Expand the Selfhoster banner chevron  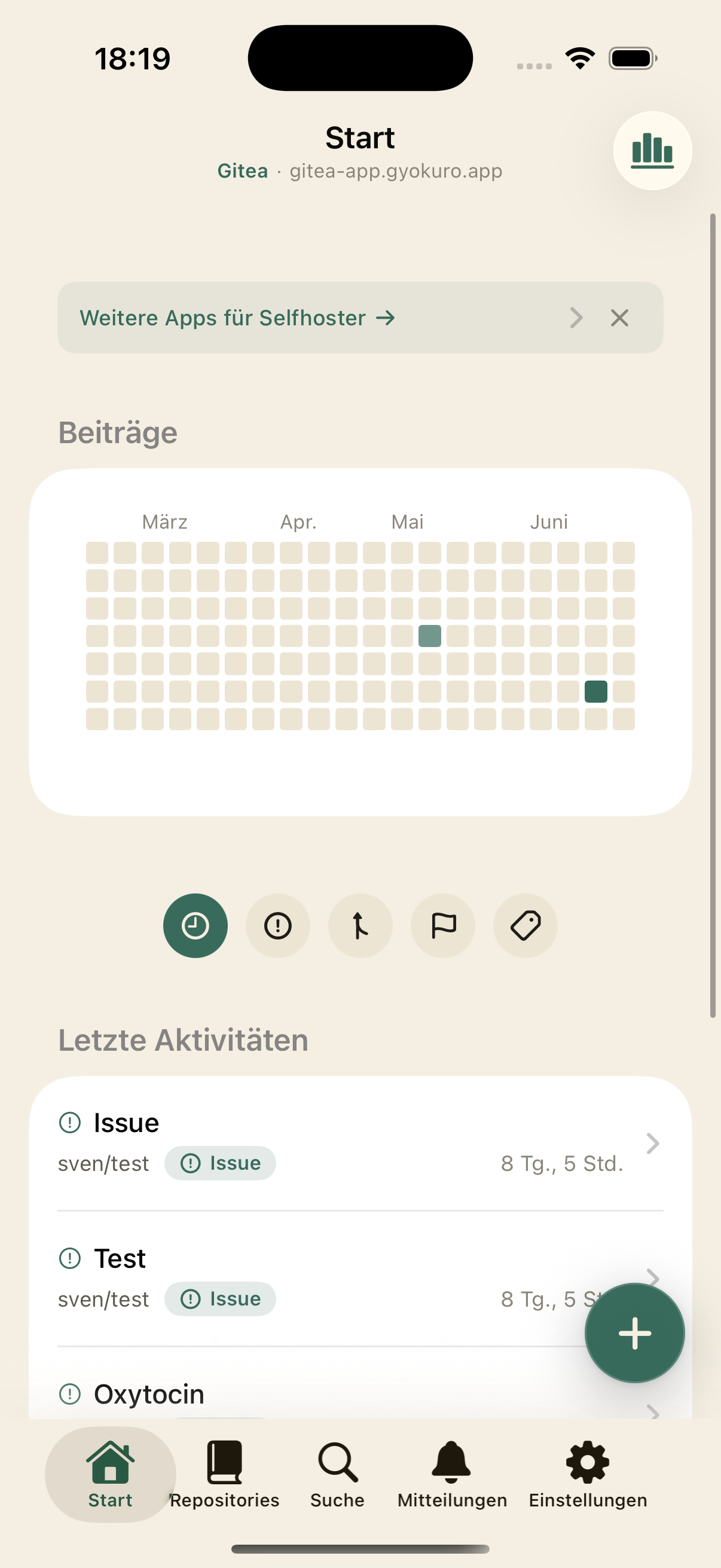pos(576,318)
